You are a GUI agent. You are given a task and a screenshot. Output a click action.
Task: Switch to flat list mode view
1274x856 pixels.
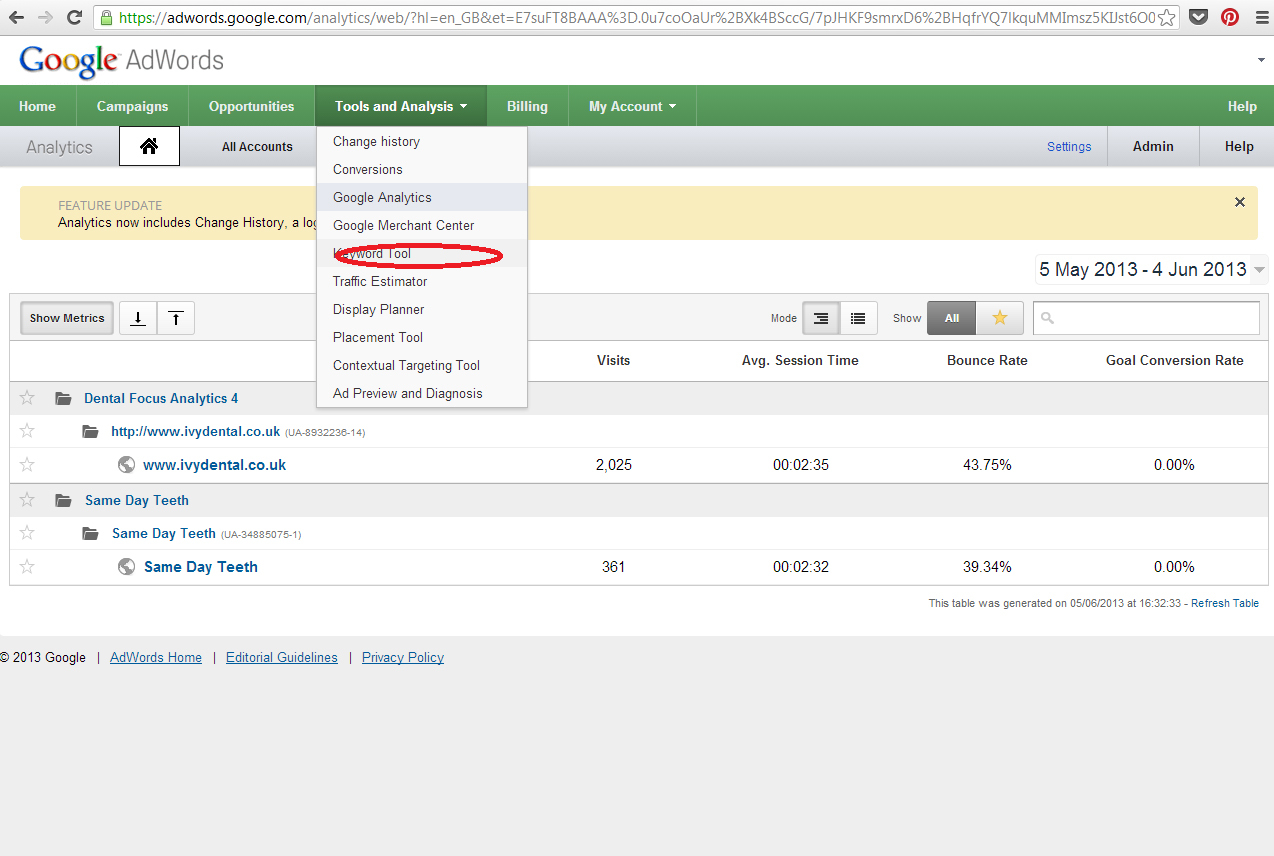[x=858, y=318]
